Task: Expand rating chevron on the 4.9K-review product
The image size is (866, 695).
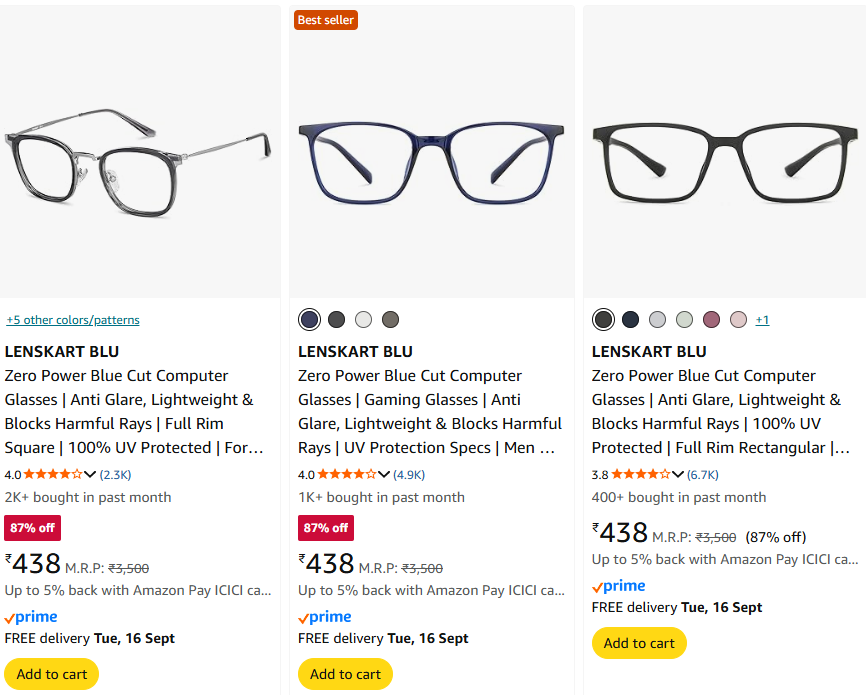Action: click(x=385, y=475)
